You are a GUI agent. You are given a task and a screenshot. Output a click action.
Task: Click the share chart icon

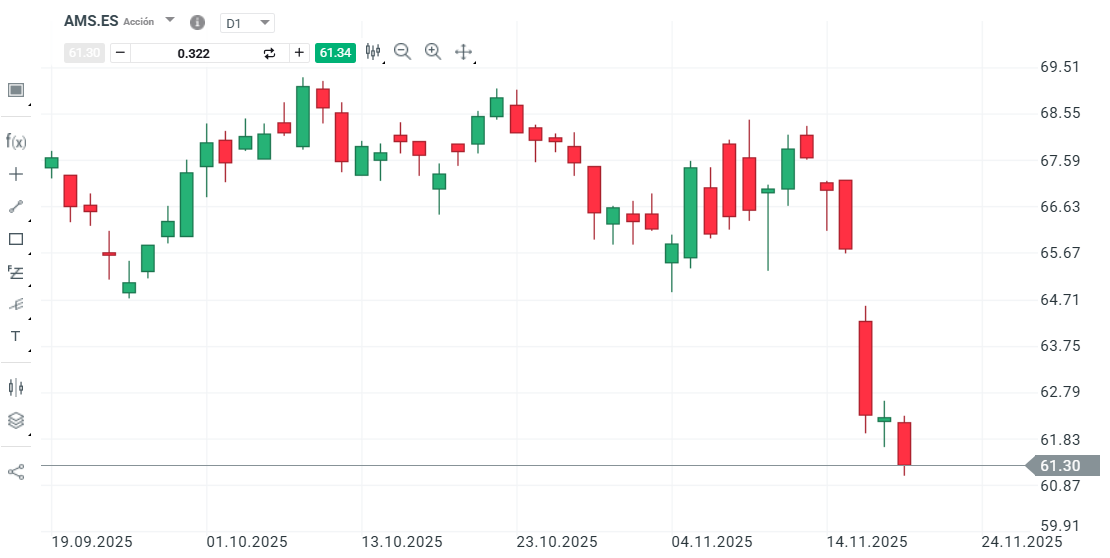(x=15, y=471)
